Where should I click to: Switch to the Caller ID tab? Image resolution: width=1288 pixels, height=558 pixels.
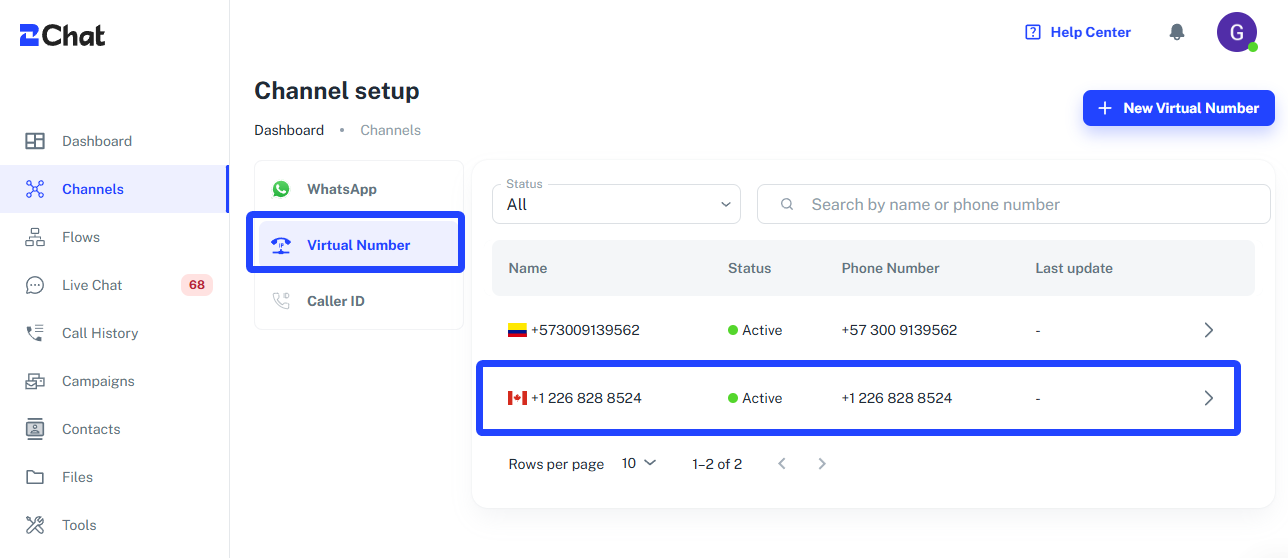(359, 301)
